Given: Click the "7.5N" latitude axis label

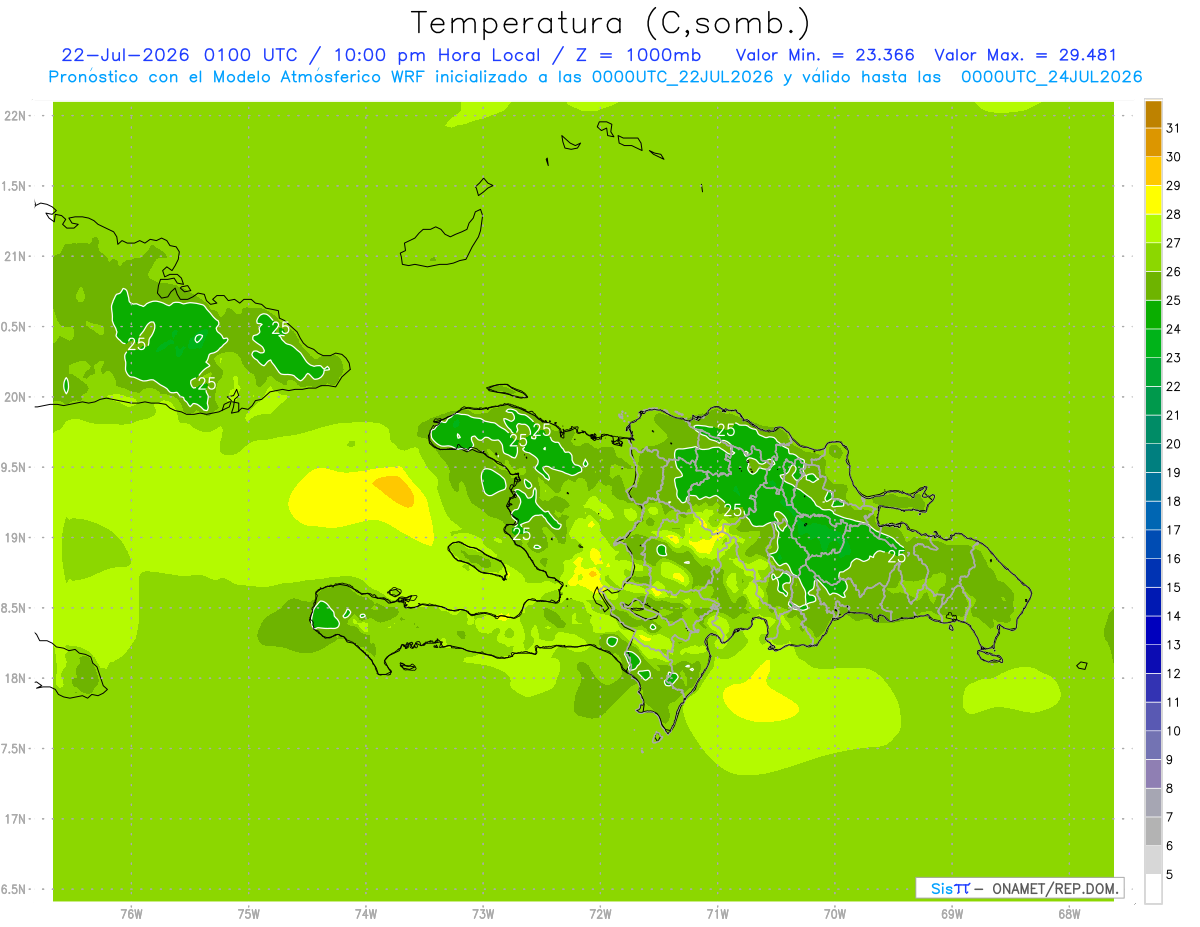Looking at the screenshot, I should tap(14, 749).
